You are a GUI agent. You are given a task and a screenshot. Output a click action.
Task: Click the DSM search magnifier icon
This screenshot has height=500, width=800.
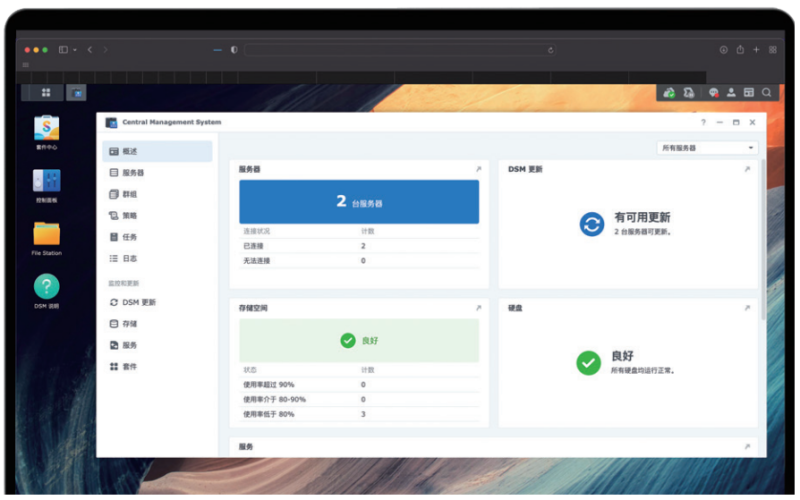pyautogui.click(x=766, y=92)
